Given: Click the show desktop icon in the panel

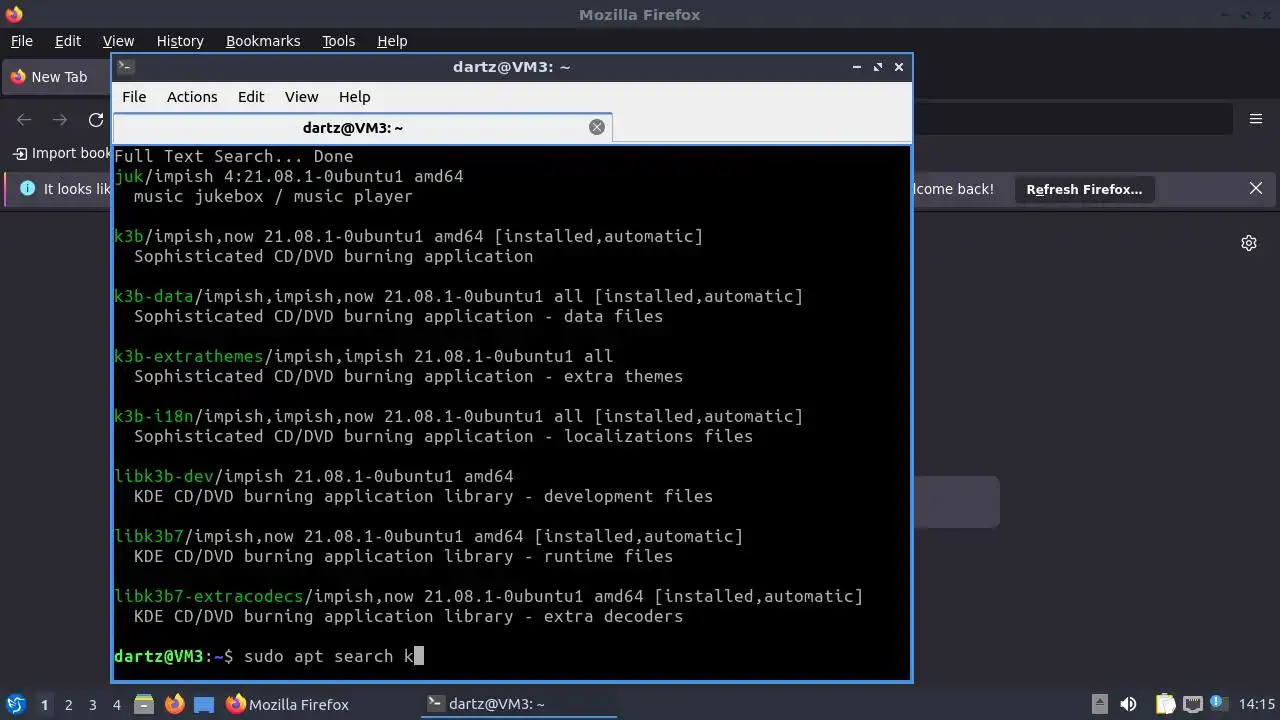Looking at the screenshot, I should pos(204,704).
